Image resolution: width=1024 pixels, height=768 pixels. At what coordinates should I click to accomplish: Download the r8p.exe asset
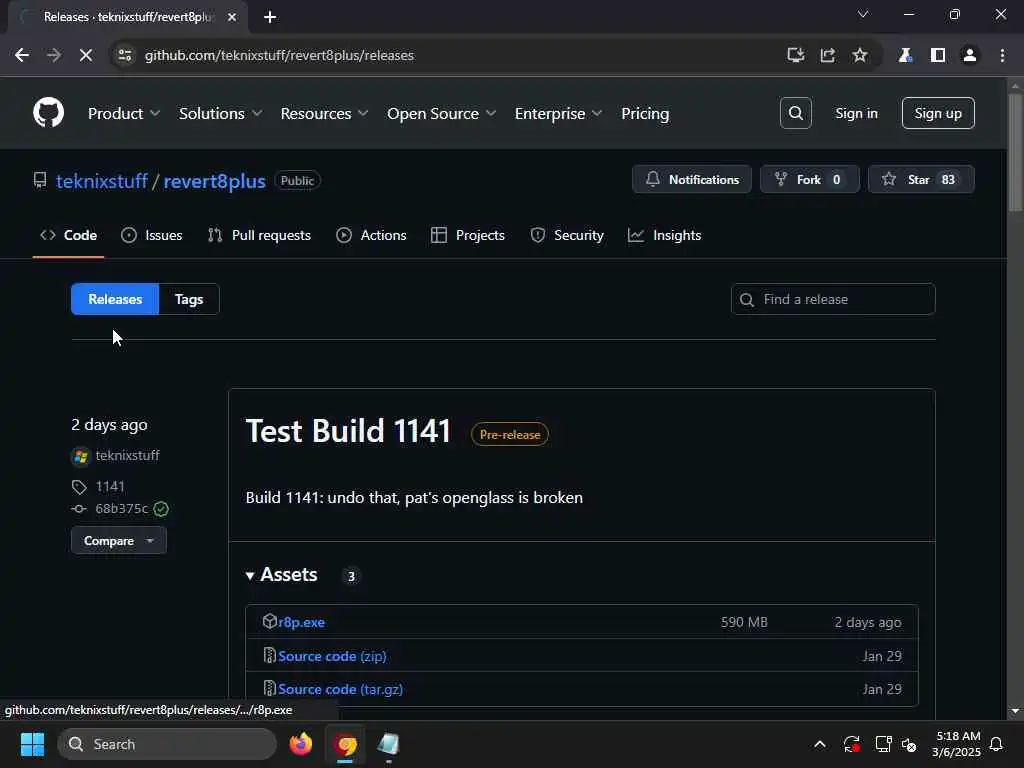[x=301, y=622]
